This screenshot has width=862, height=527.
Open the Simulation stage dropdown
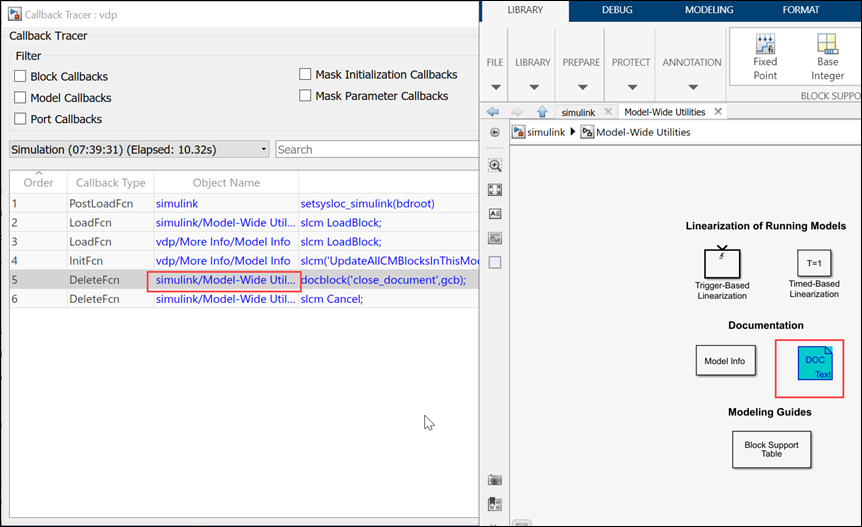(x=139, y=149)
